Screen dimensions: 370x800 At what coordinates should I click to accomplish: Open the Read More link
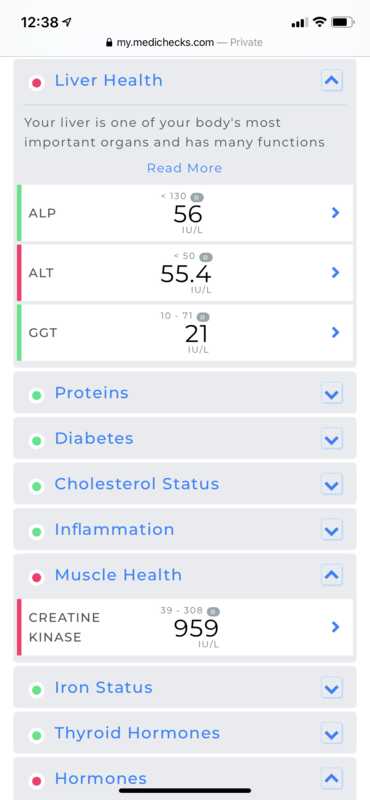point(185,168)
